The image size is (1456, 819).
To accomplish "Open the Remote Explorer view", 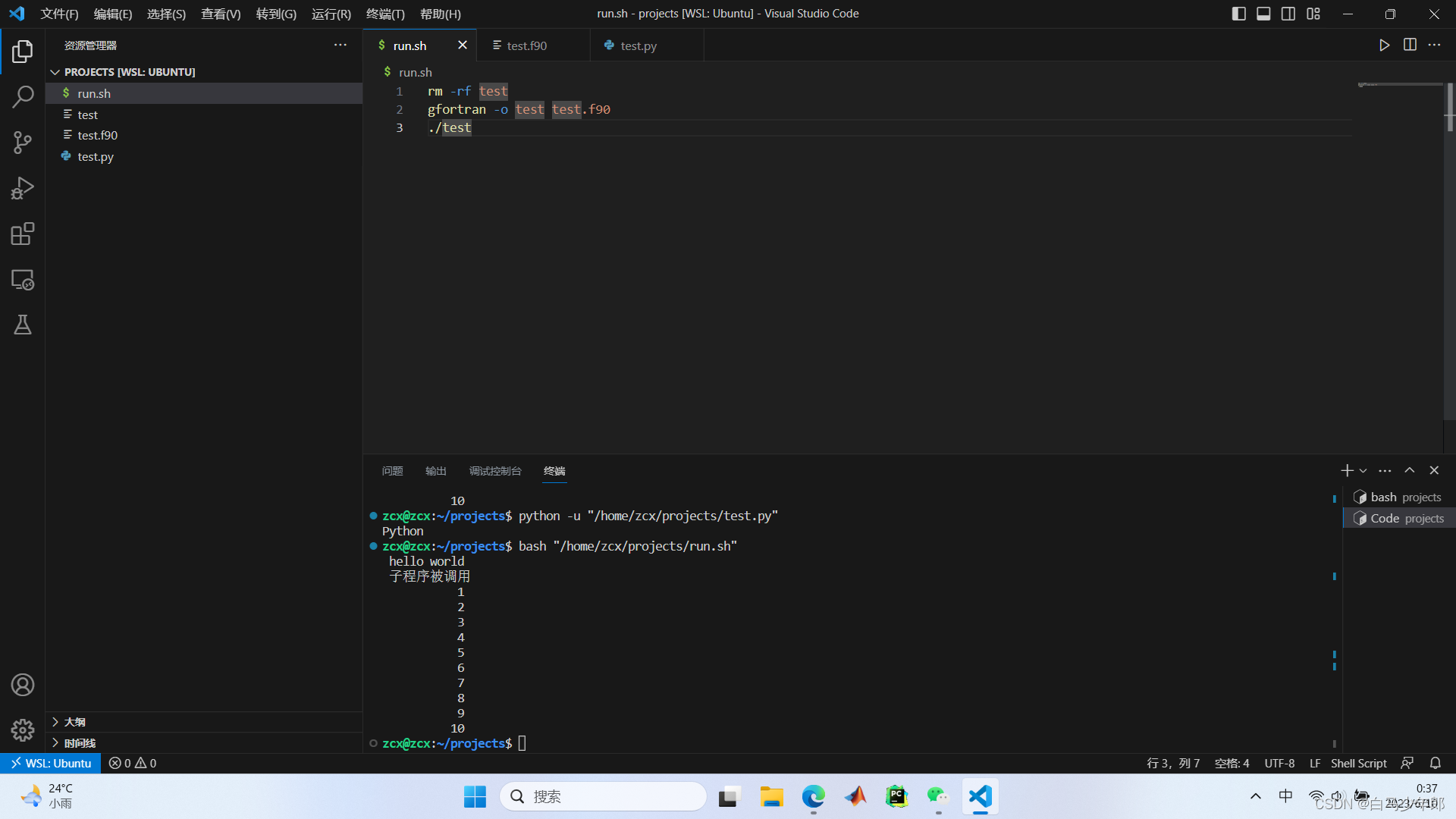I will click(23, 280).
